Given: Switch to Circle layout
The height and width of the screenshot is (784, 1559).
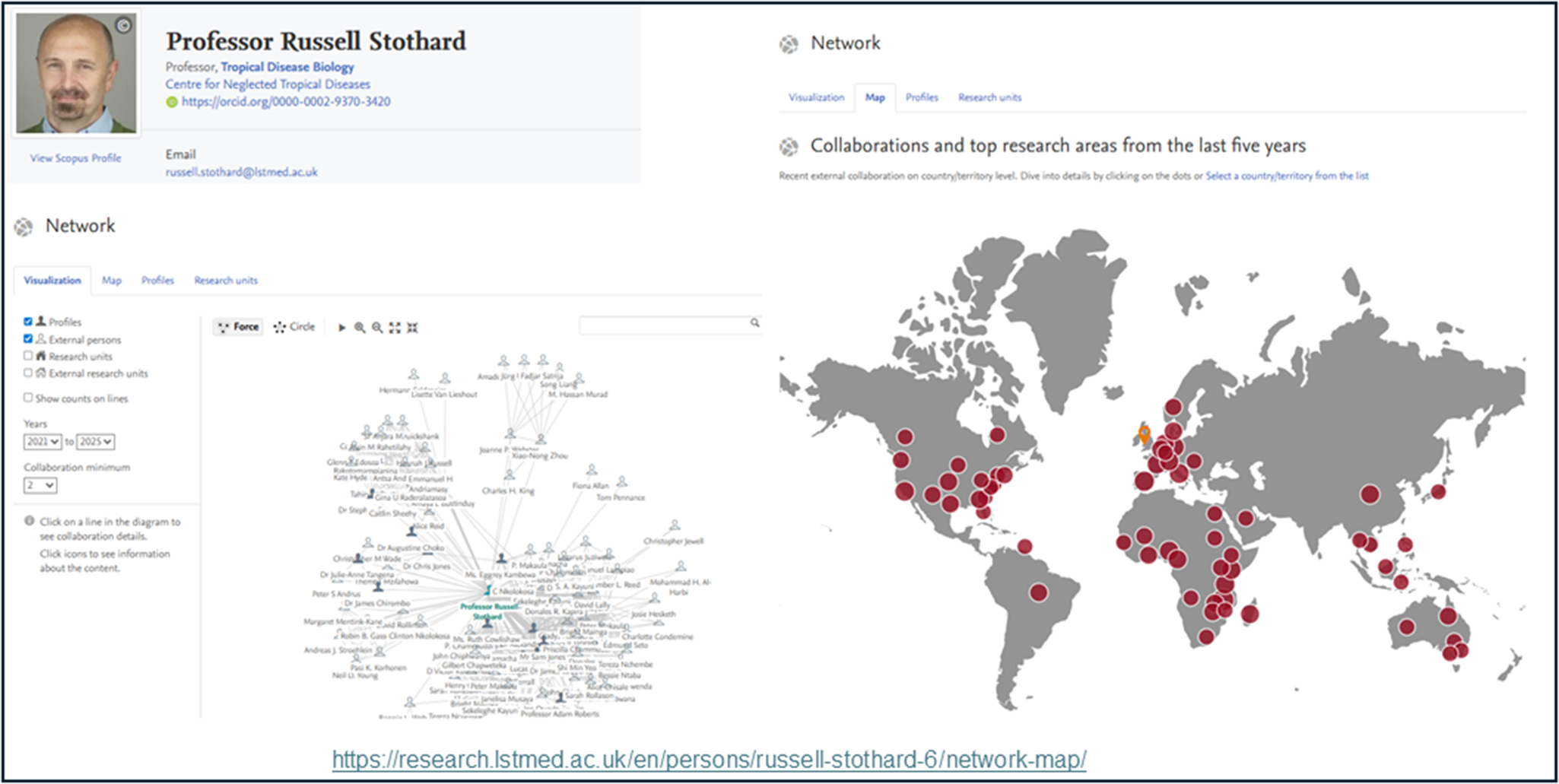Looking at the screenshot, I should tap(294, 327).
